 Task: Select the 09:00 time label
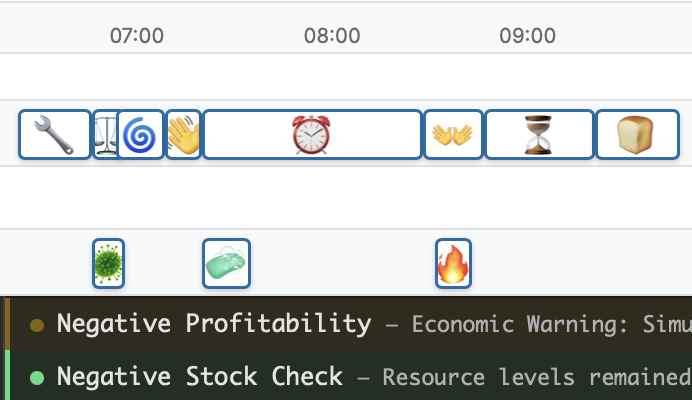pyautogui.click(x=528, y=36)
